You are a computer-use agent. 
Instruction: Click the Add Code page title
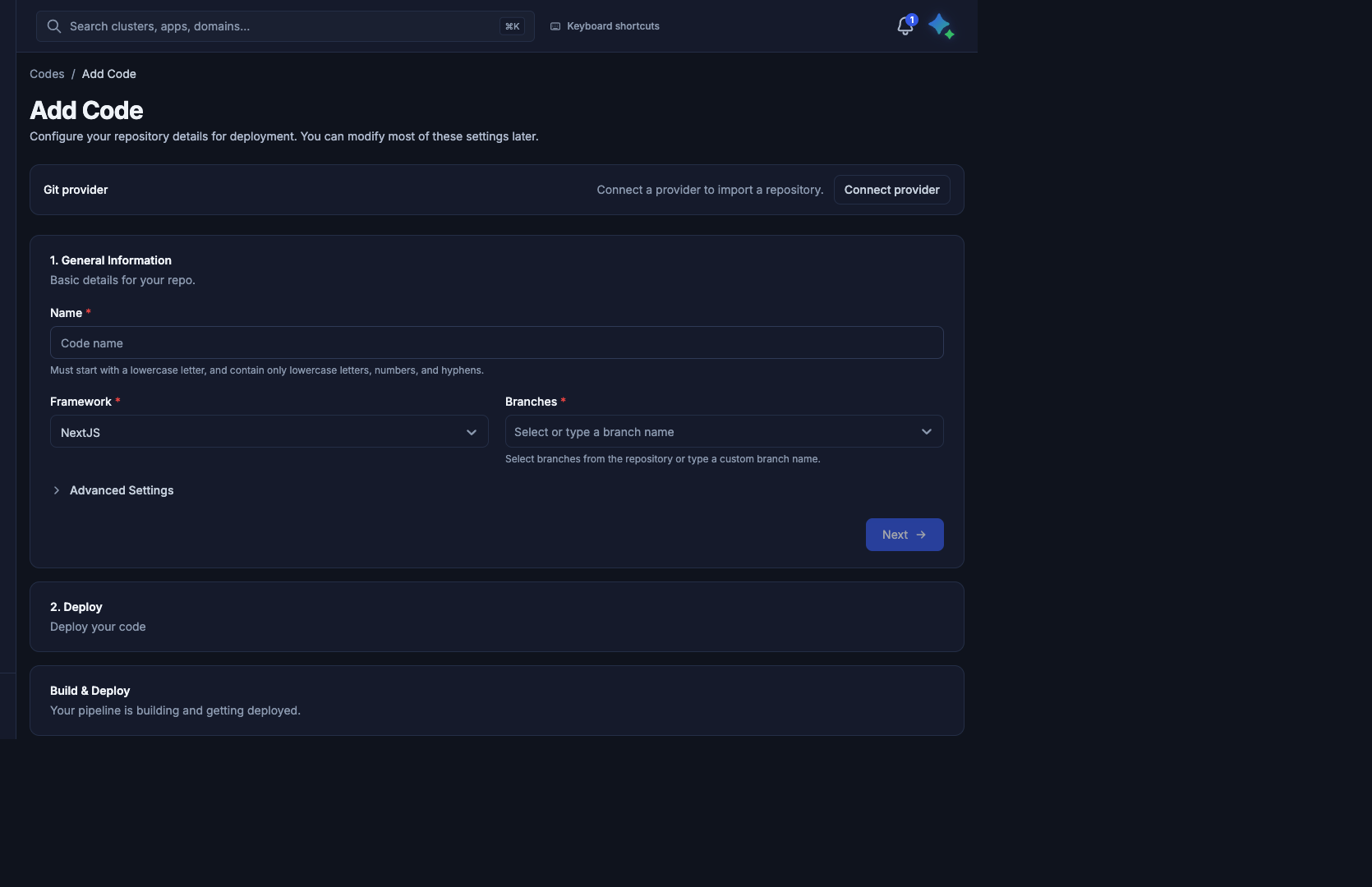pyautogui.click(x=86, y=110)
